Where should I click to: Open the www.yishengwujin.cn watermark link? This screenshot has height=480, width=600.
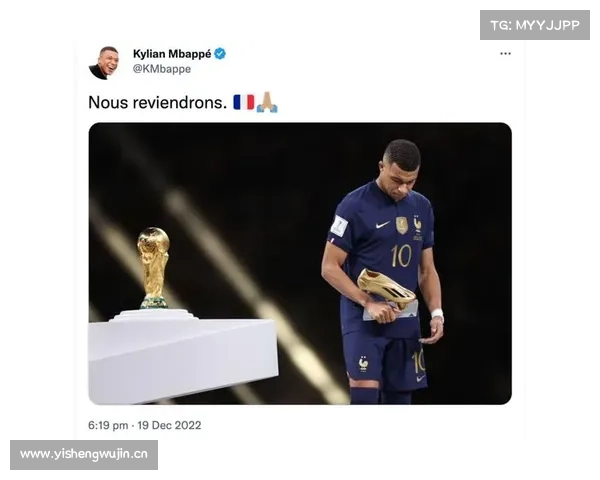point(84,455)
